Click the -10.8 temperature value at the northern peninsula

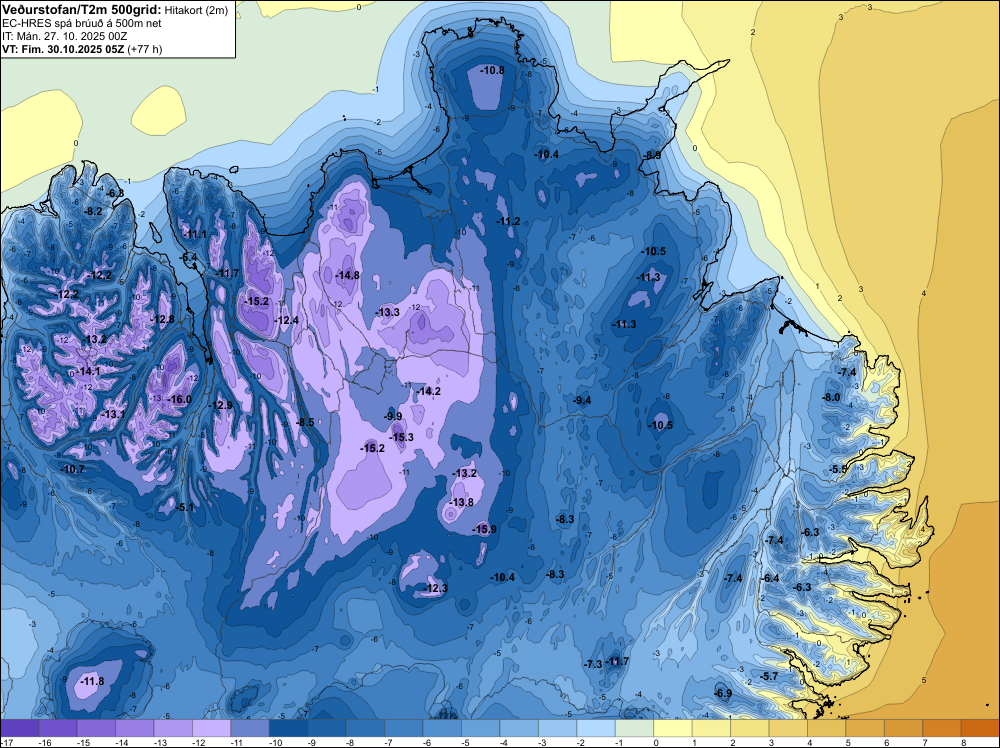(492, 70)
